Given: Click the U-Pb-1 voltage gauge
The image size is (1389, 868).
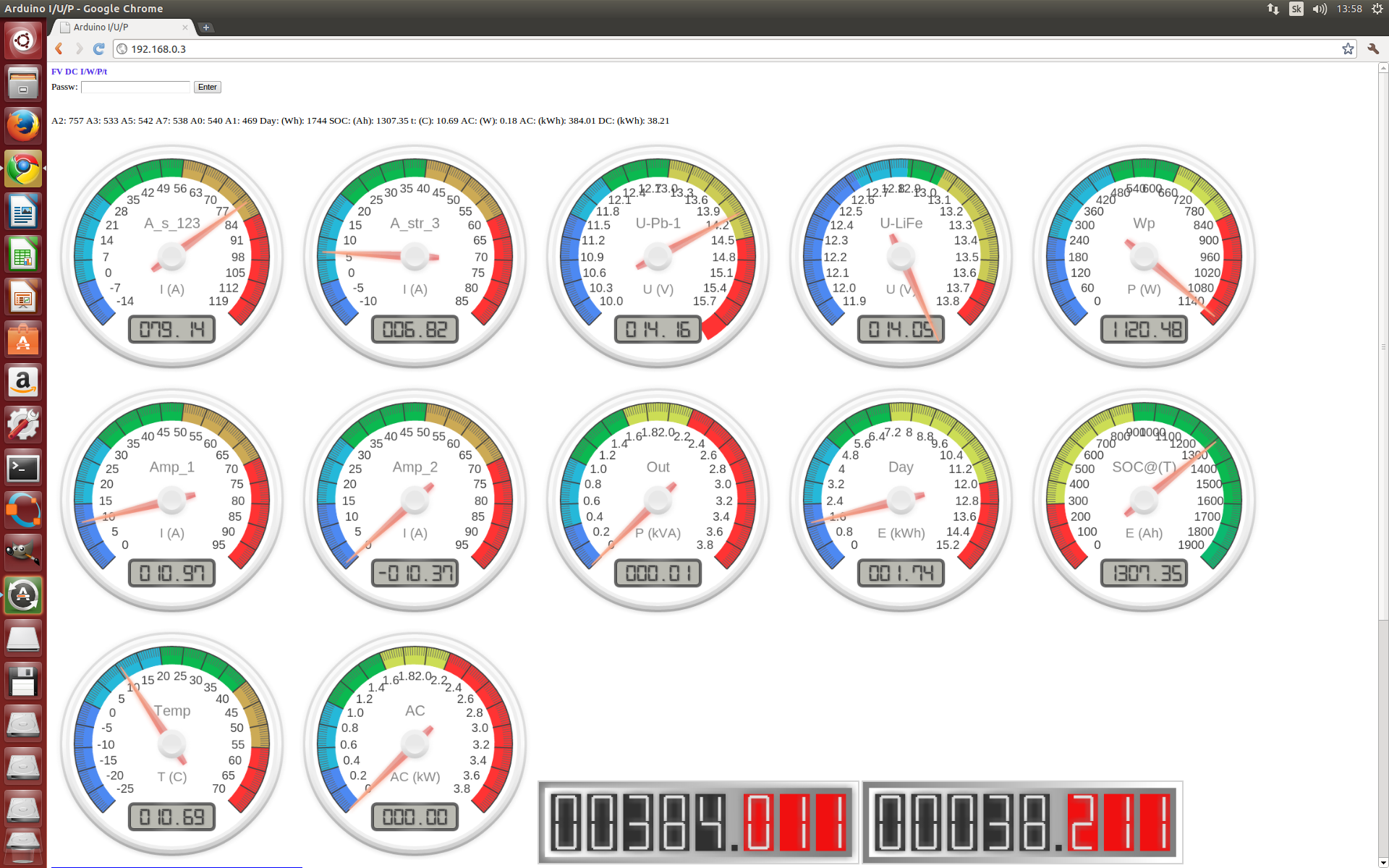Looking at the screenshot, I should click(x=658, y=257).
